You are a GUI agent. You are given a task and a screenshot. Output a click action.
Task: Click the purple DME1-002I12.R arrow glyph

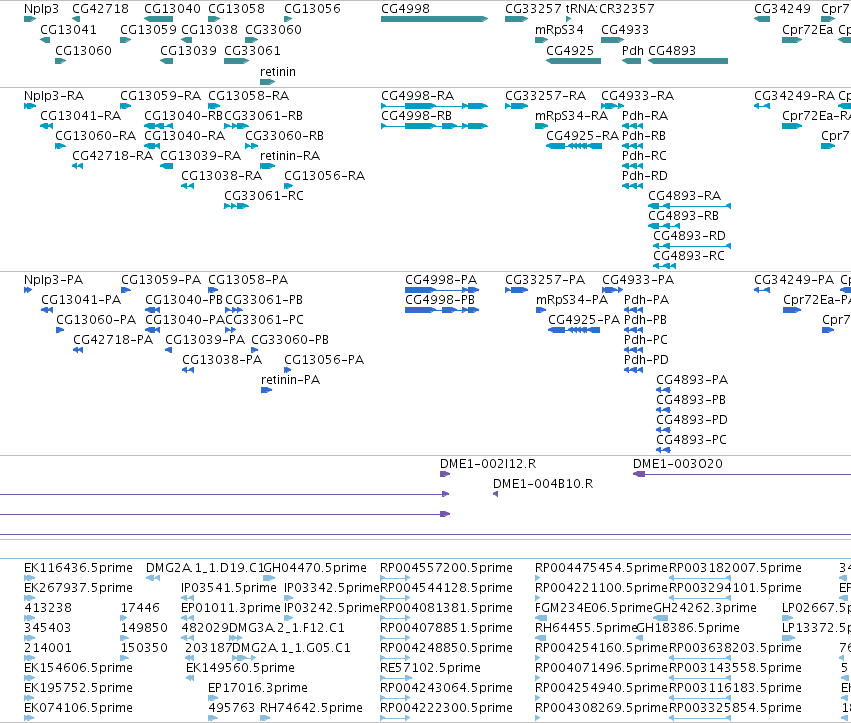[x=444, y=474]
